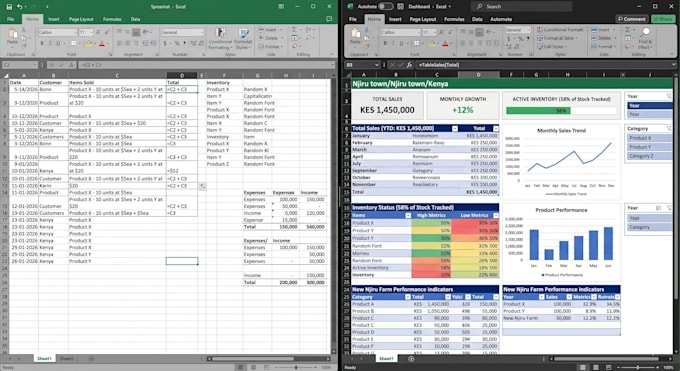The height and width of the screenshot is (371, 680).
Task: Click zoom slider in Spreadsheet status bar
Action: pyautogui.click(x=296, y=368)
